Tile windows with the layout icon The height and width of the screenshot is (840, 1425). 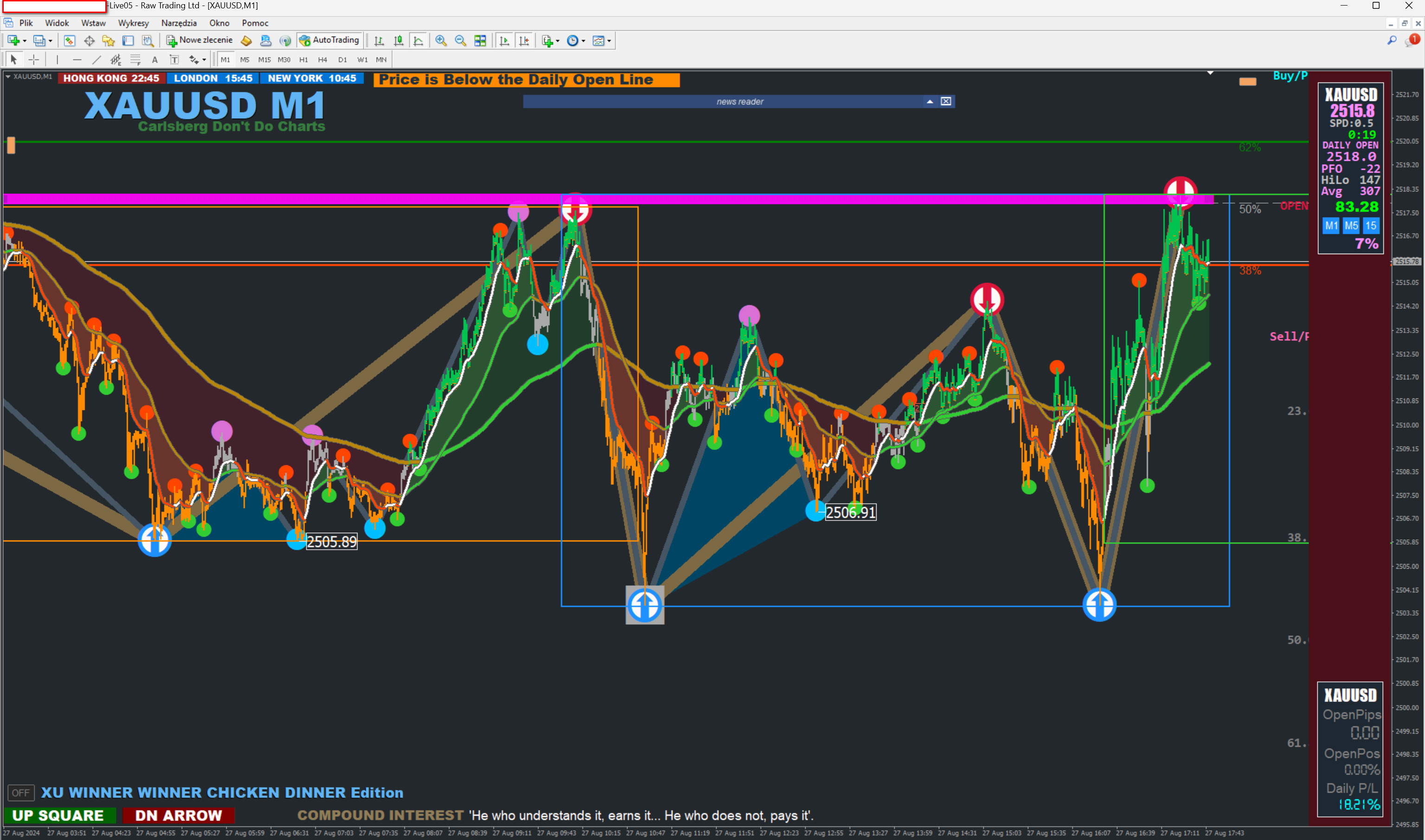point(480,41)
